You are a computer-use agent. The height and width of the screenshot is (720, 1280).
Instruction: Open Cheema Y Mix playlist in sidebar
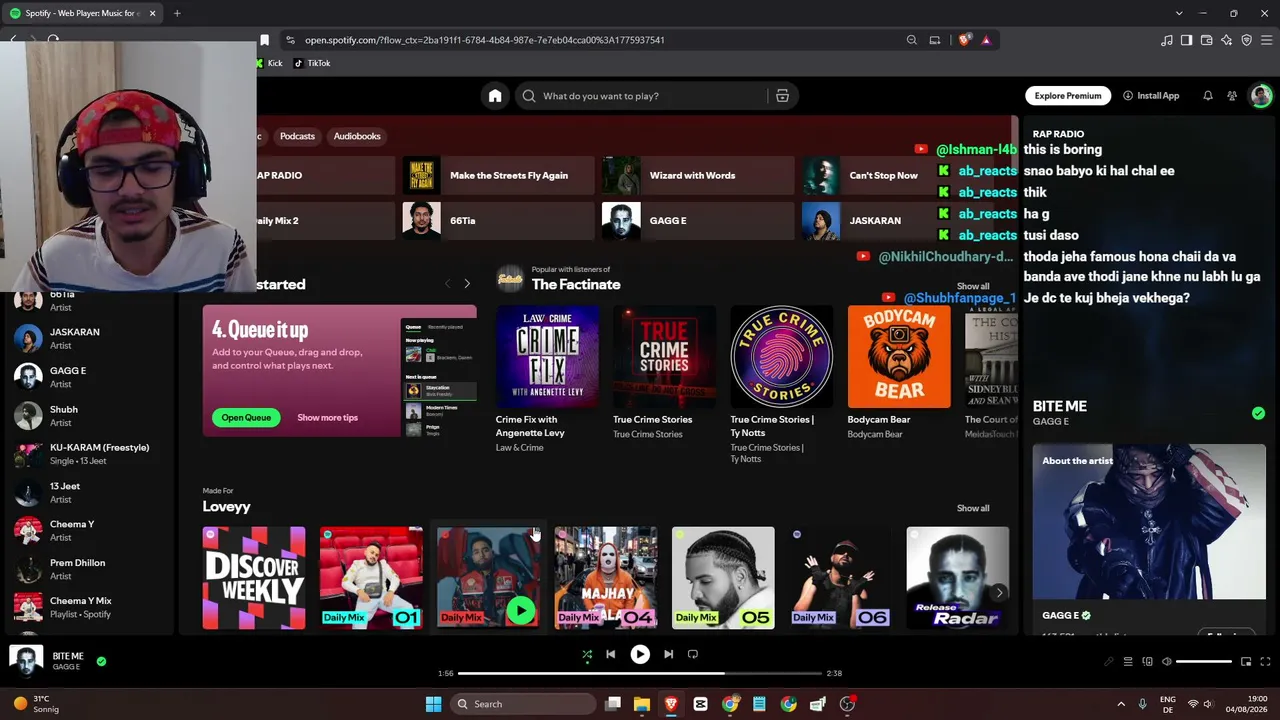(88, 607)
